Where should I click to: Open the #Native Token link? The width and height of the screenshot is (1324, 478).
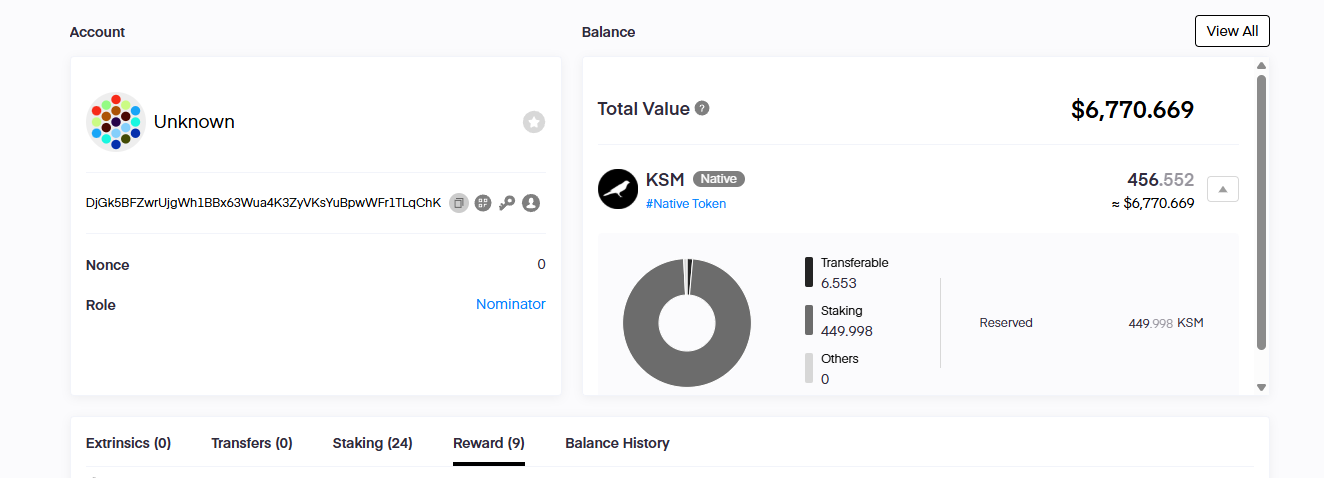click(x=686, y=204)
